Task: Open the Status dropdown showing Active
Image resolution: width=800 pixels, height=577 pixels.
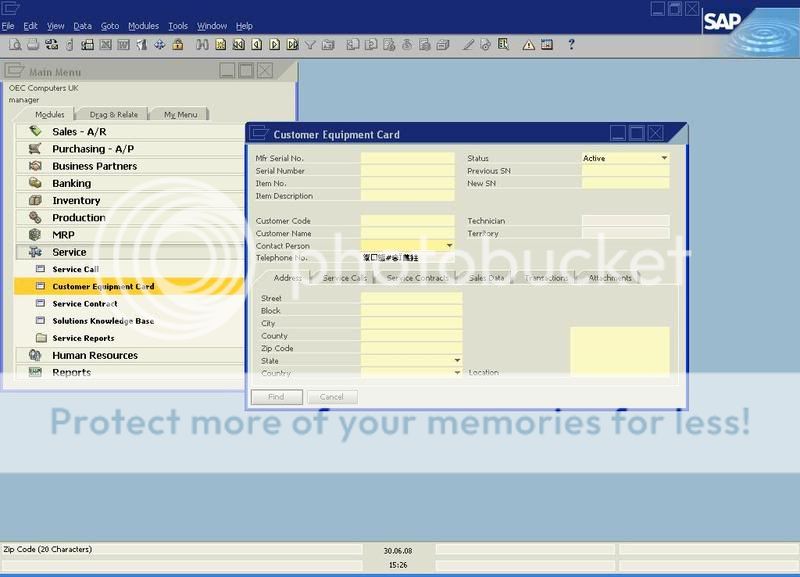Action: click(662, 158)
